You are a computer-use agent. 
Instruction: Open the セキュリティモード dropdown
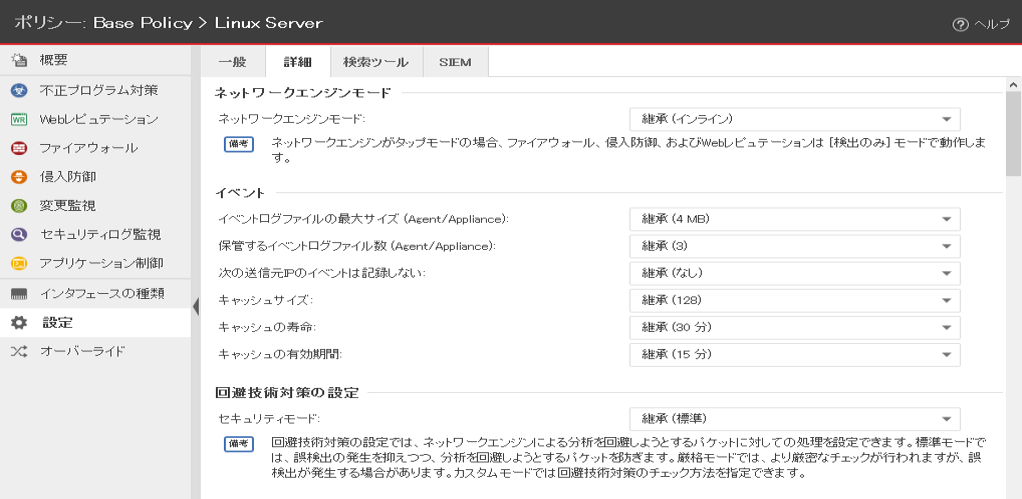[794, 418]
